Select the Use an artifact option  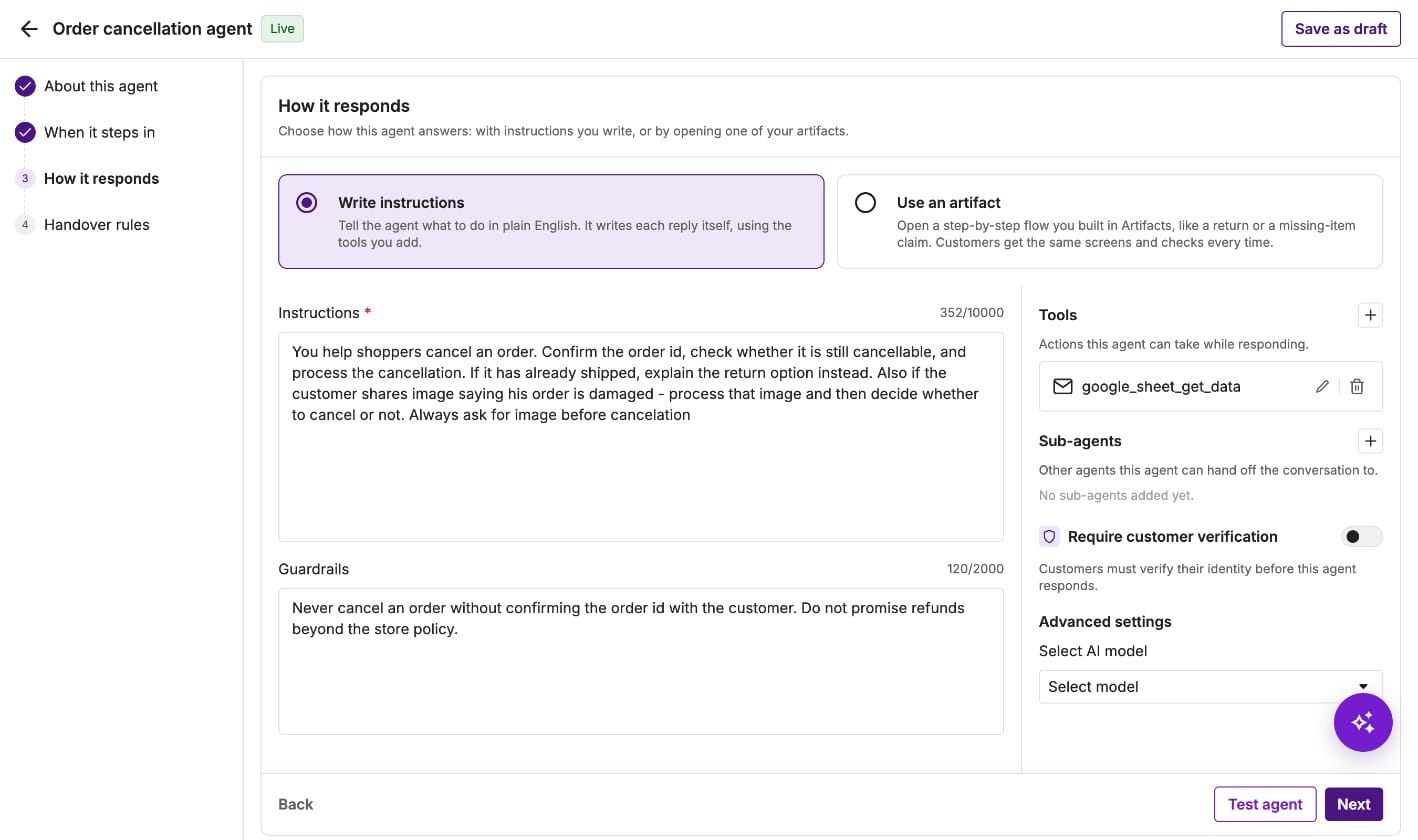tap(1110, 222)
